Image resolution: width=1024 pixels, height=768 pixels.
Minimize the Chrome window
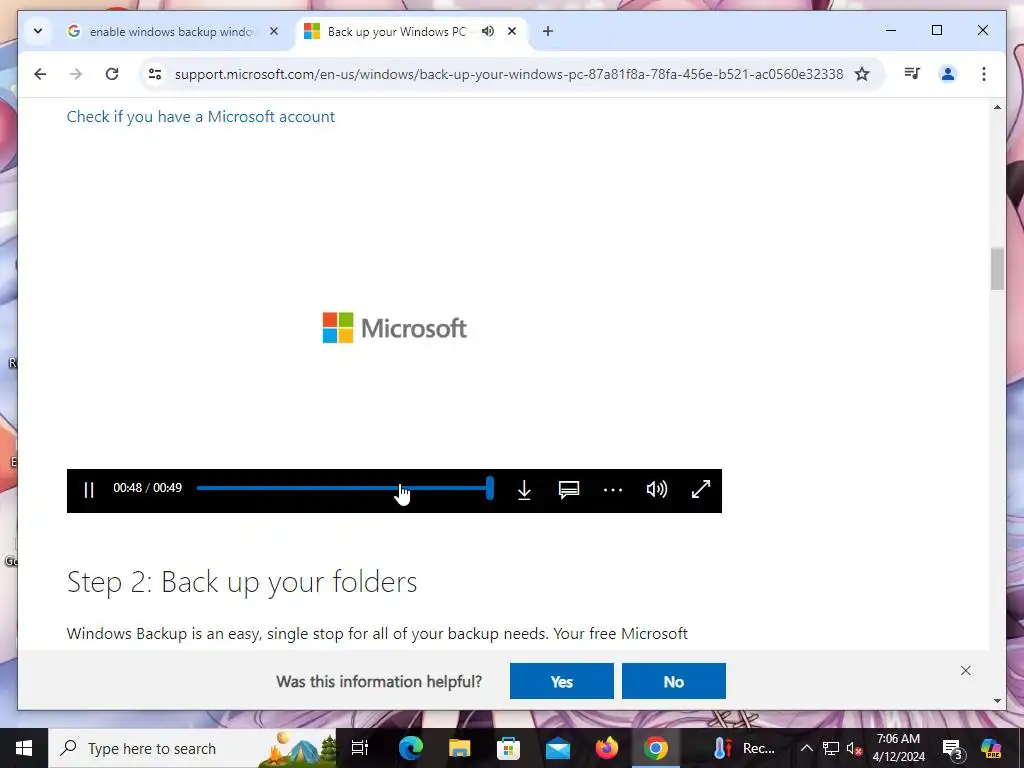point(891,30)
